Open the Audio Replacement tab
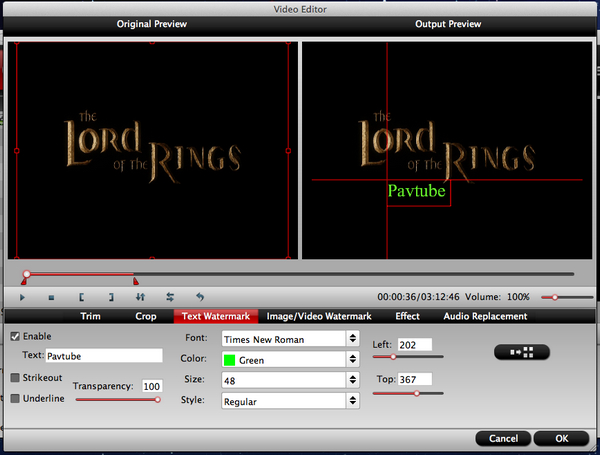Screen dimensions: 600x455 point(485,316)
